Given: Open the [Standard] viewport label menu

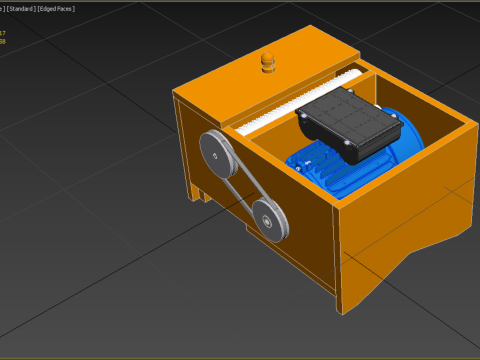Looking at the screenshot, I should tap(21, 9).
